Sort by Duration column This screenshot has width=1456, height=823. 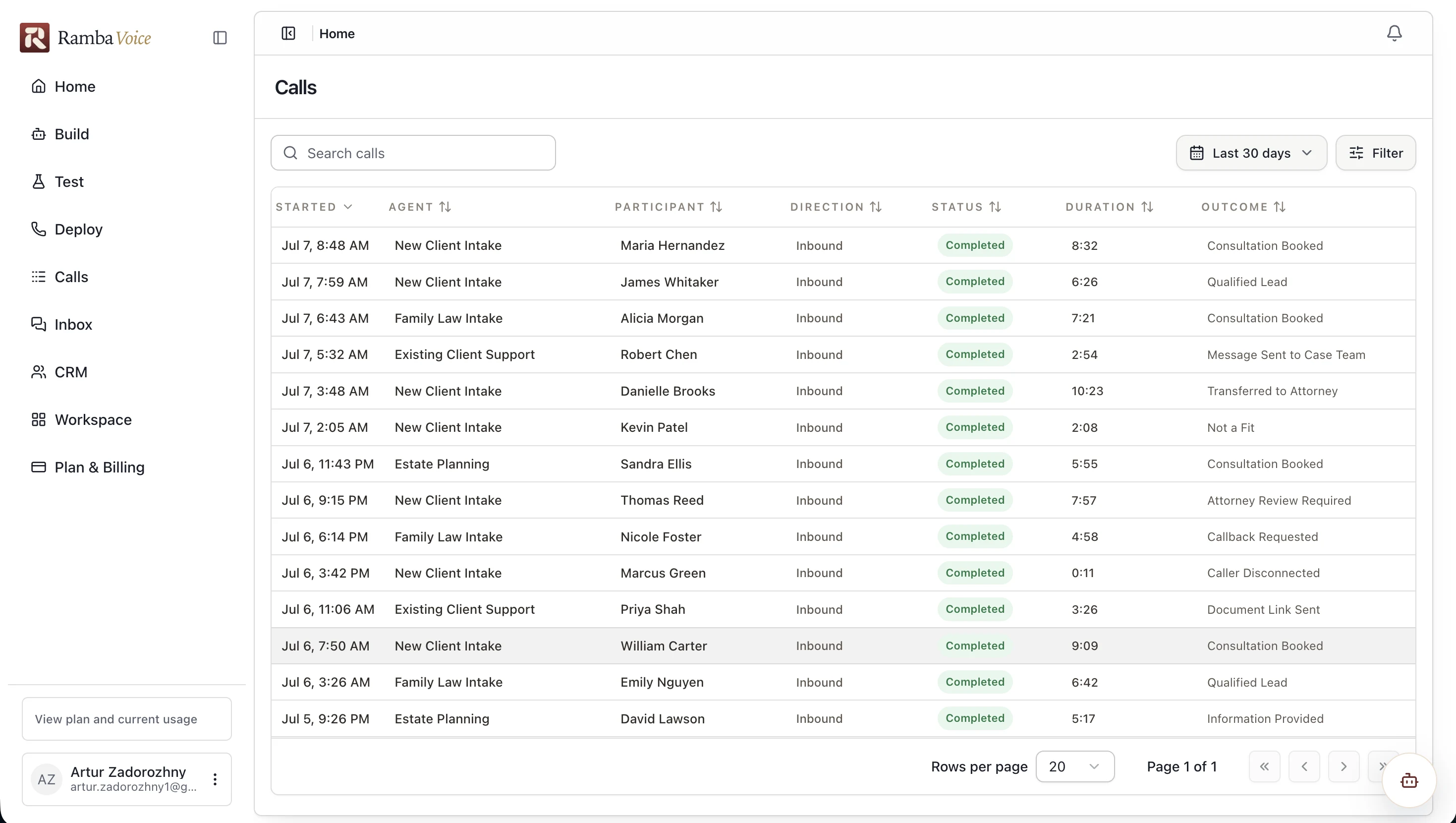click(1110, 207)
